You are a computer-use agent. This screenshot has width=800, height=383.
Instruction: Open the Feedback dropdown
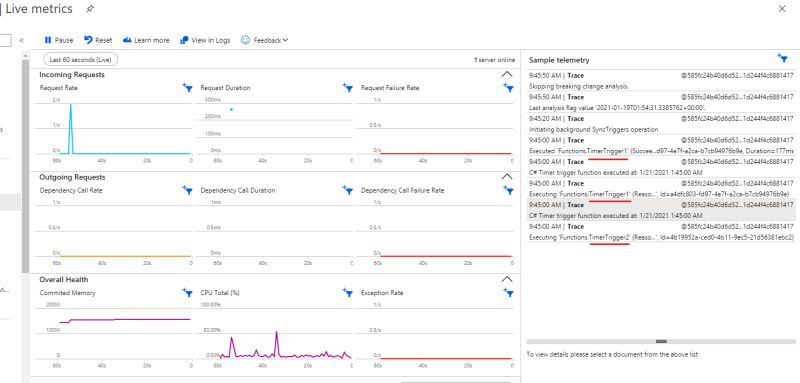pos(264,40)
